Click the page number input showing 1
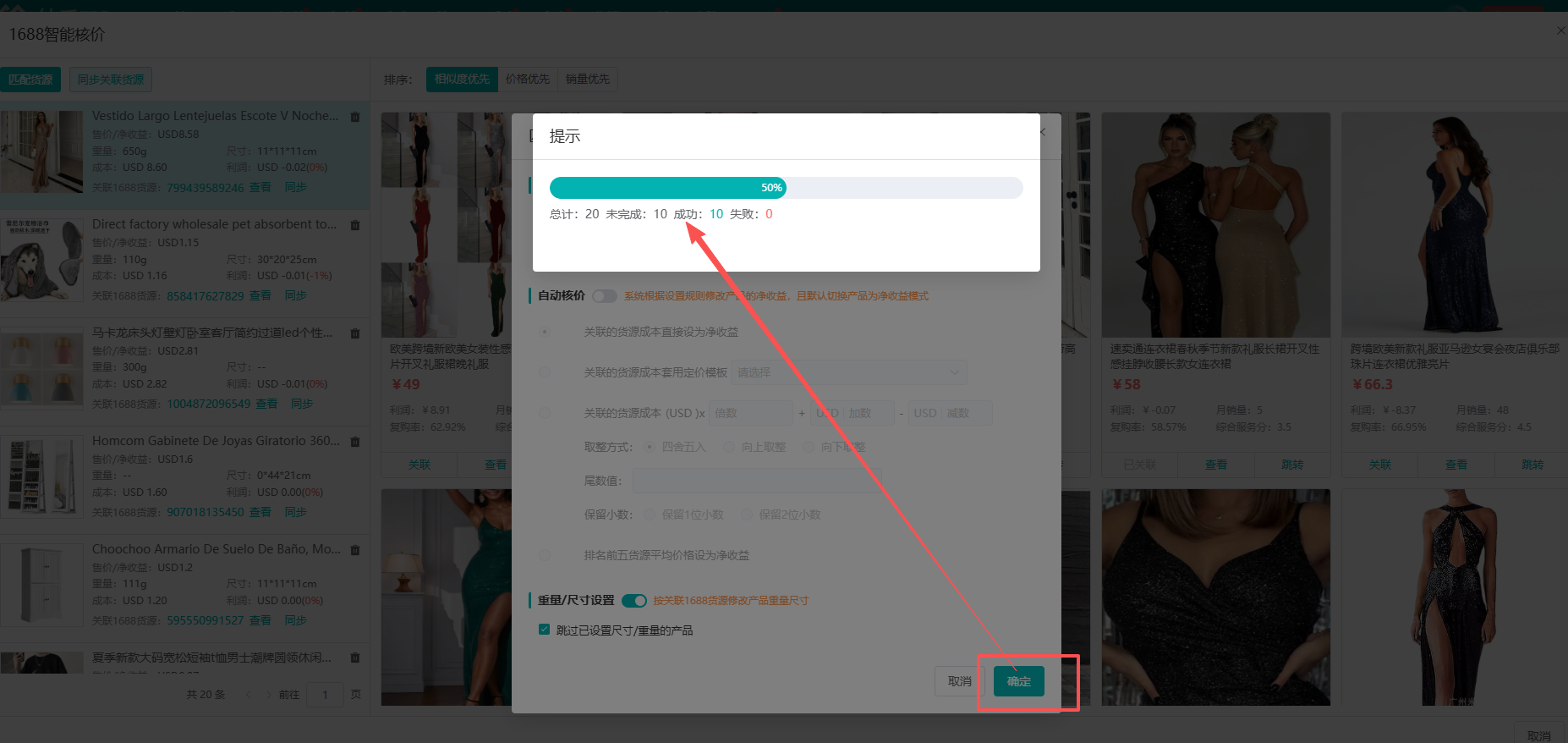Image resolution: width=1568 pixels, height=743 pixels. pyautogui.click(x=325, y=695)
